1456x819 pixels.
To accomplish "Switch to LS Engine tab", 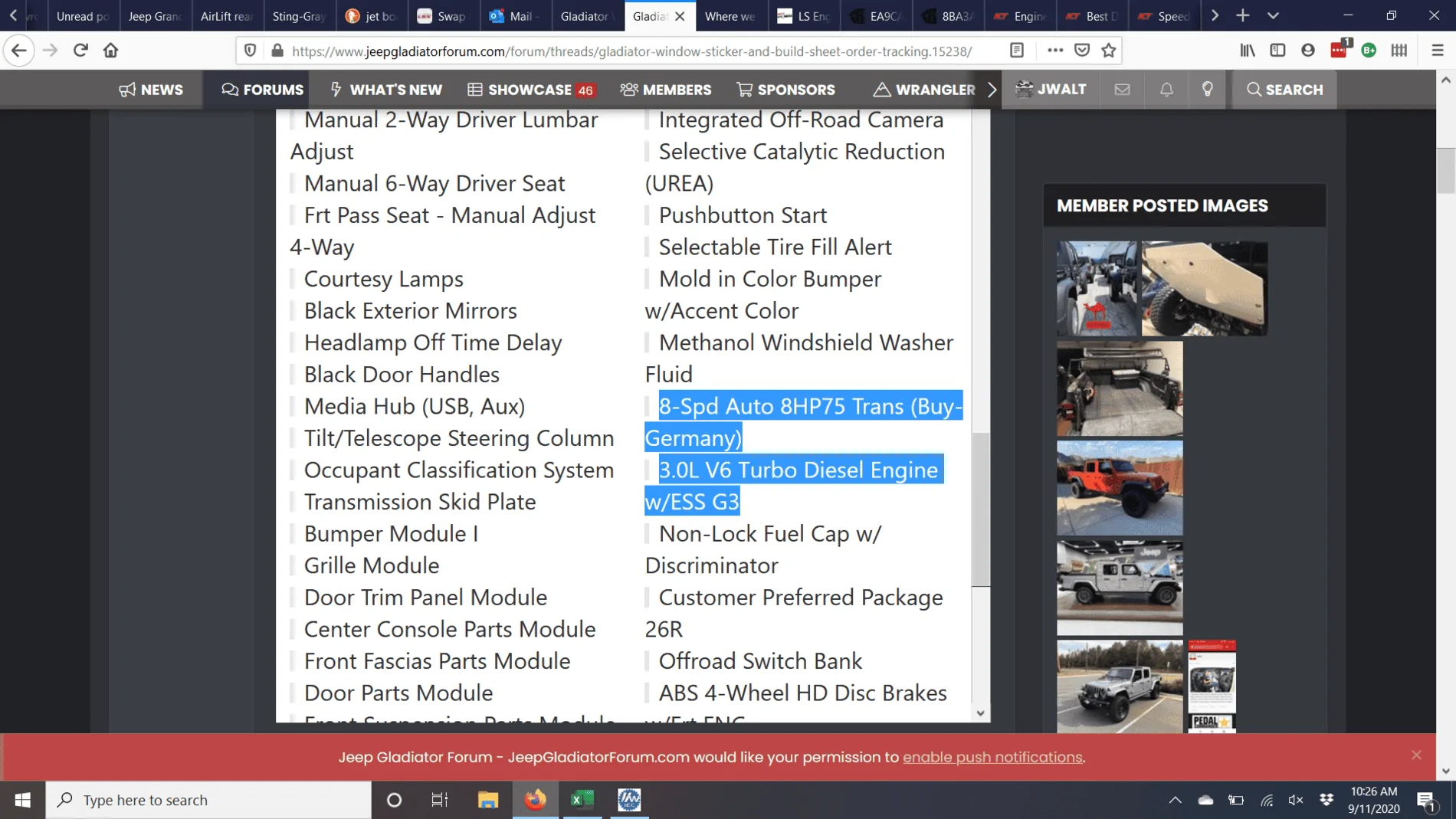I will [x=803, y=16].
